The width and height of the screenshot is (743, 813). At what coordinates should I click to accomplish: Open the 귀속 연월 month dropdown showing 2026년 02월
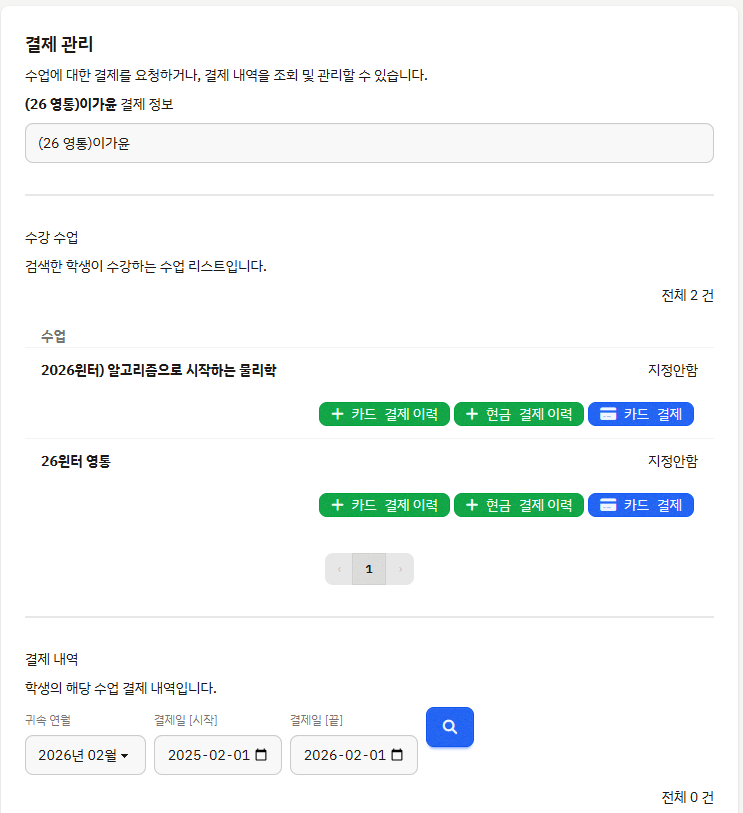coord(85,755)
